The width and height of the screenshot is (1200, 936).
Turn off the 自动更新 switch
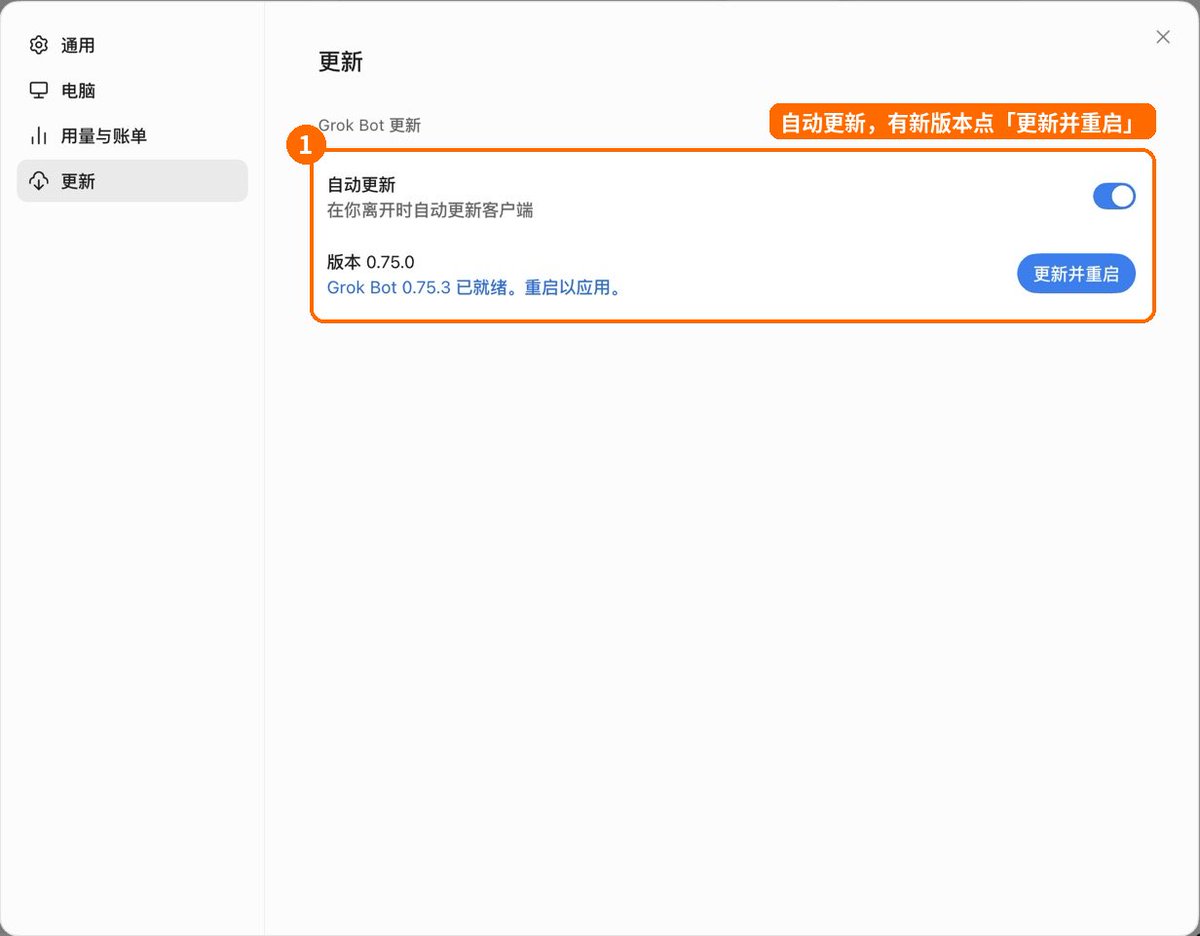1114,196
